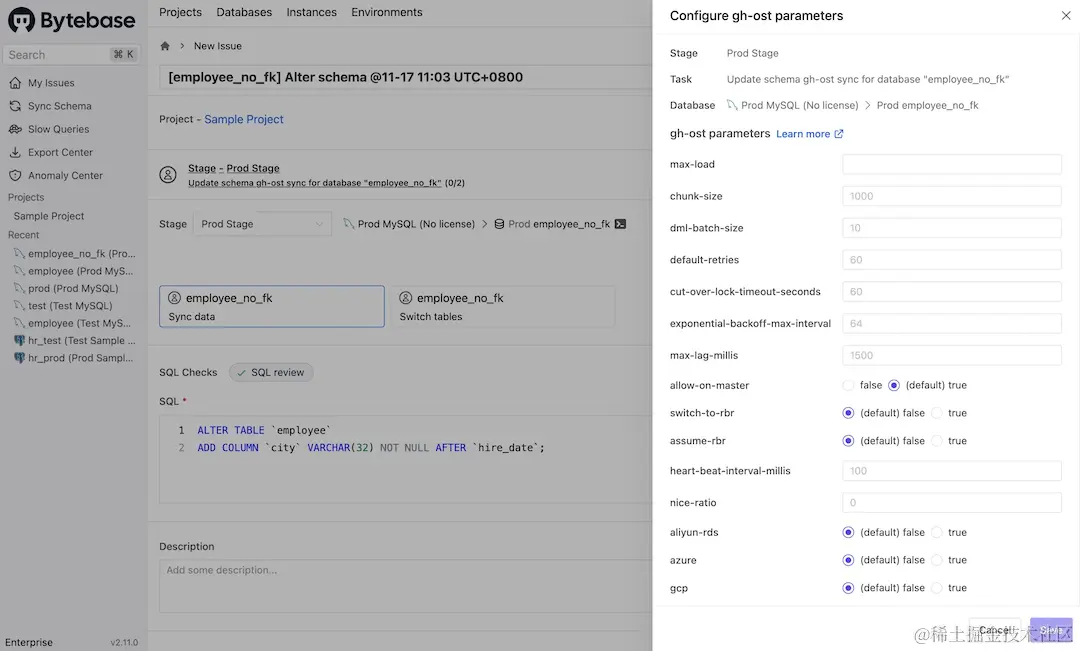Click status icon on Switch tables task card
1080x651 pixels.
click(406, 298)
